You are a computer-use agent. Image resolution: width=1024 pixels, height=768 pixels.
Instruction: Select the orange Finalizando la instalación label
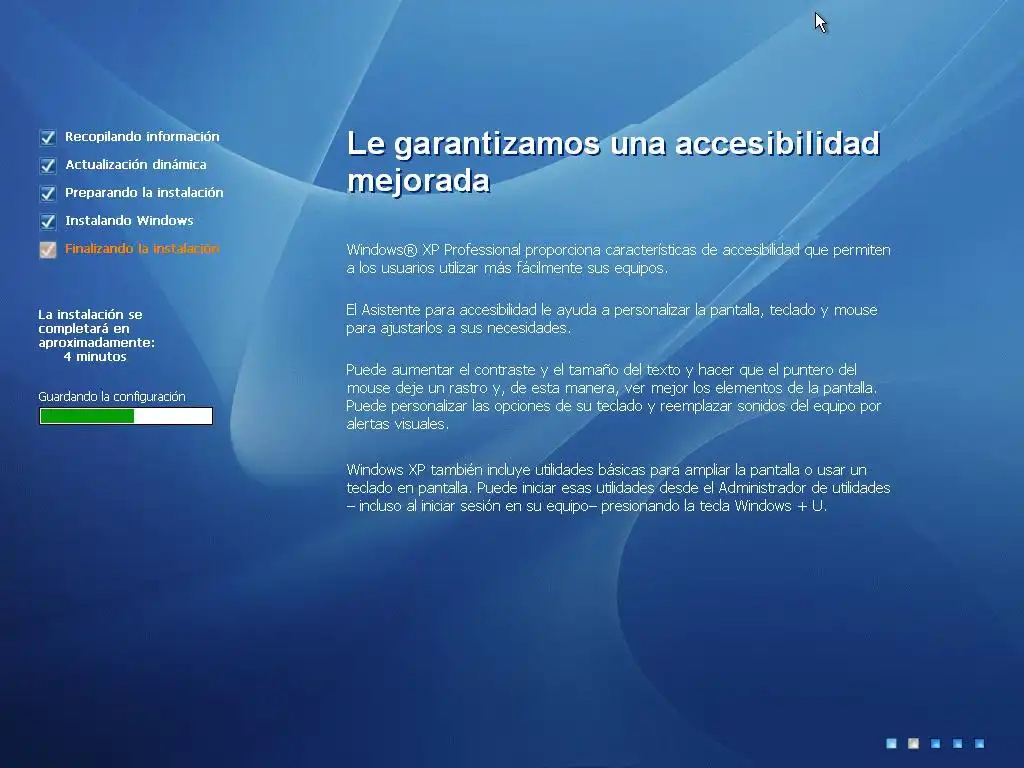click(x=142, y=249)
